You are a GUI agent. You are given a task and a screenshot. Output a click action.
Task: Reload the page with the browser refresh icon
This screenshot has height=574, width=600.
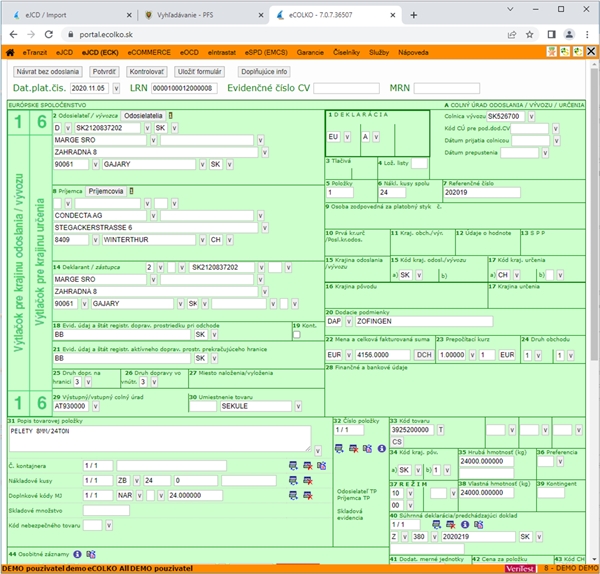pos(49,34)
